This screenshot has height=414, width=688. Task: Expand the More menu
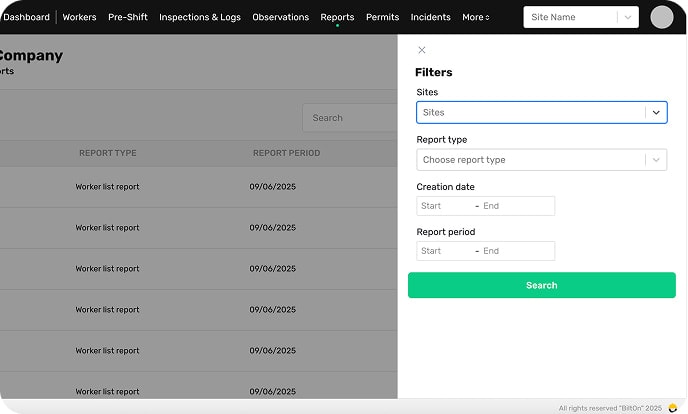coord(475,17)
